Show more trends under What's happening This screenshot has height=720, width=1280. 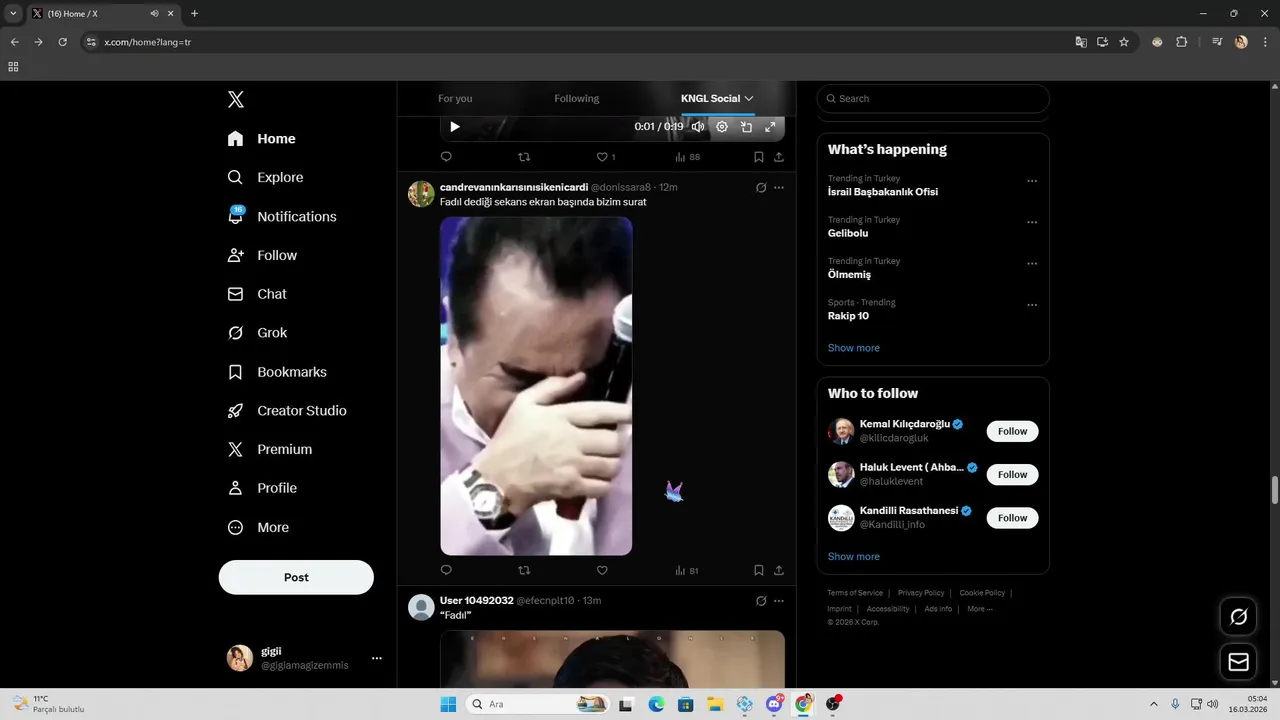click(854, 348)
